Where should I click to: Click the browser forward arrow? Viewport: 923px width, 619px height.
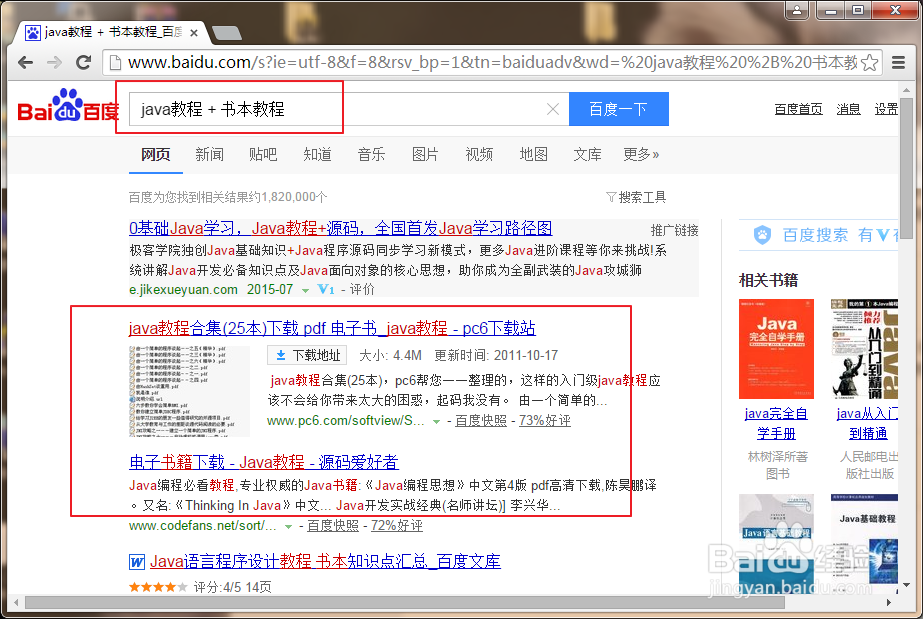[54, 62]
